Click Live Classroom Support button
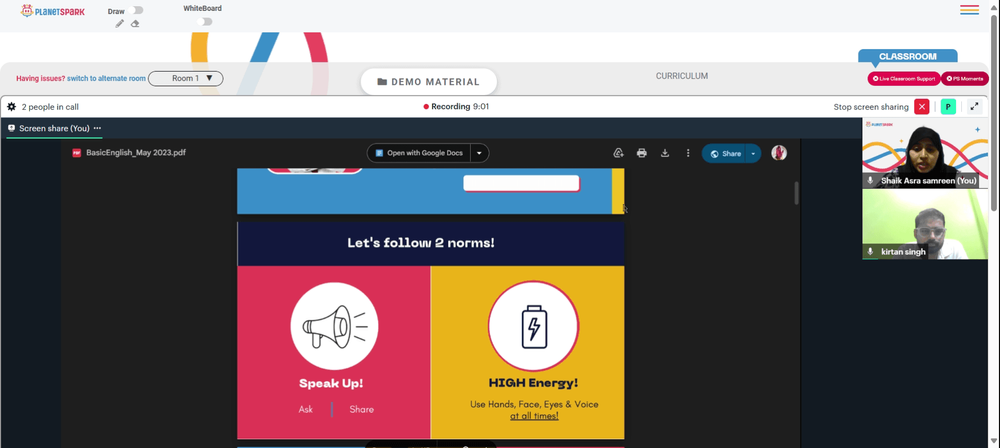The image size is (1000, 448). click(x=904, y=78)
